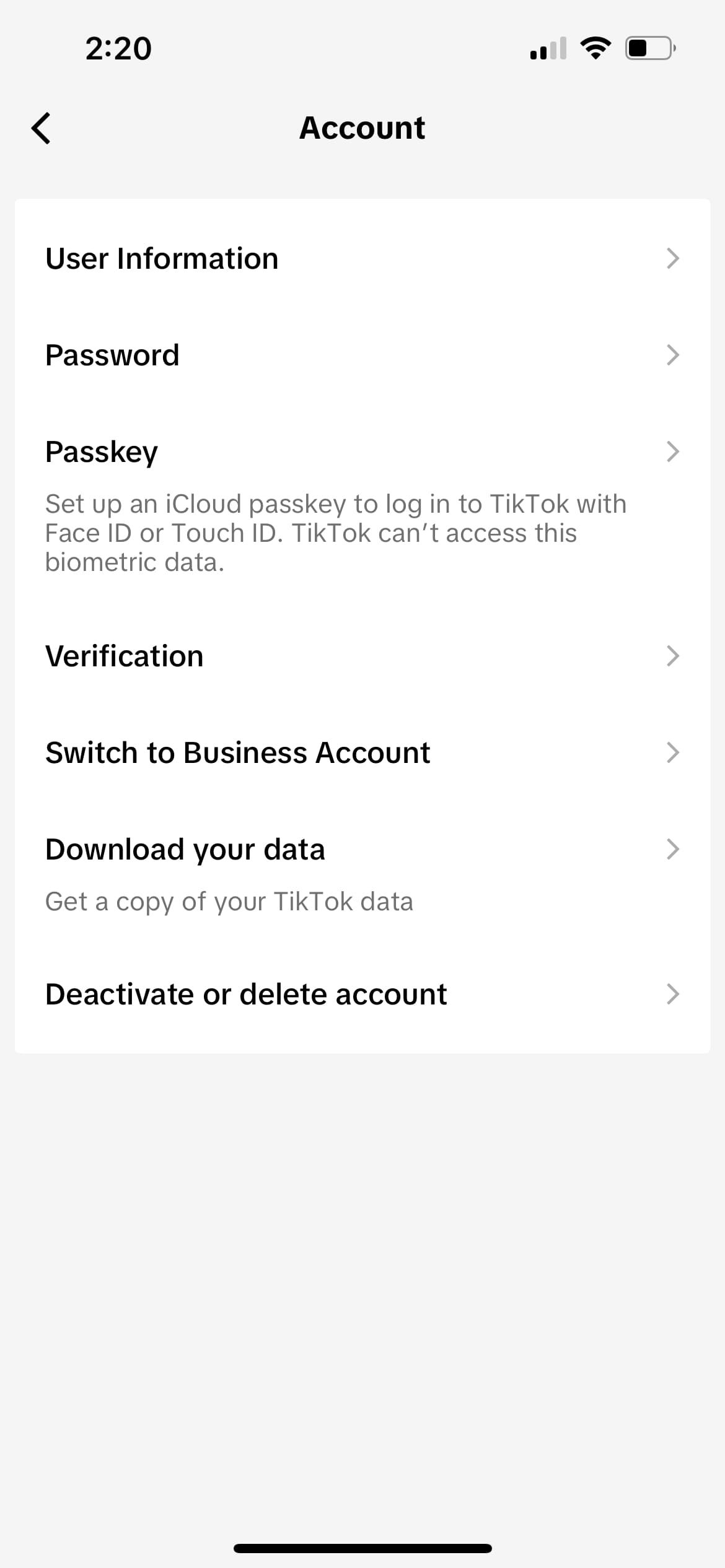Tap the battery indicator icon
This screenshot has height=1568, width=725.
(650, 48)
